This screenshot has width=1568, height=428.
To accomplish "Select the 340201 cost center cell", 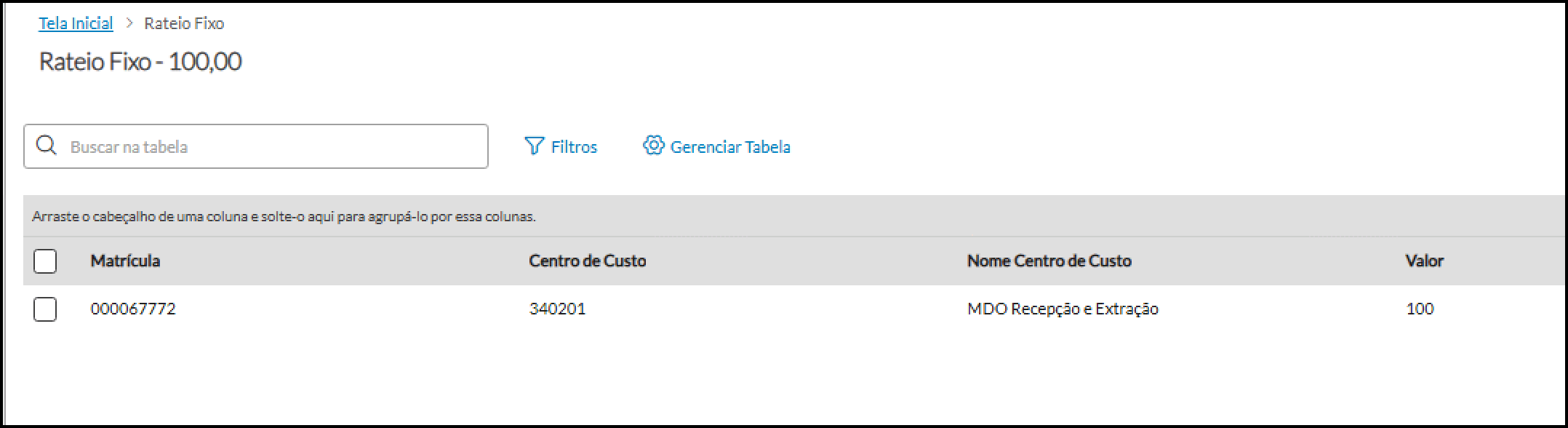I will (557, 309).
